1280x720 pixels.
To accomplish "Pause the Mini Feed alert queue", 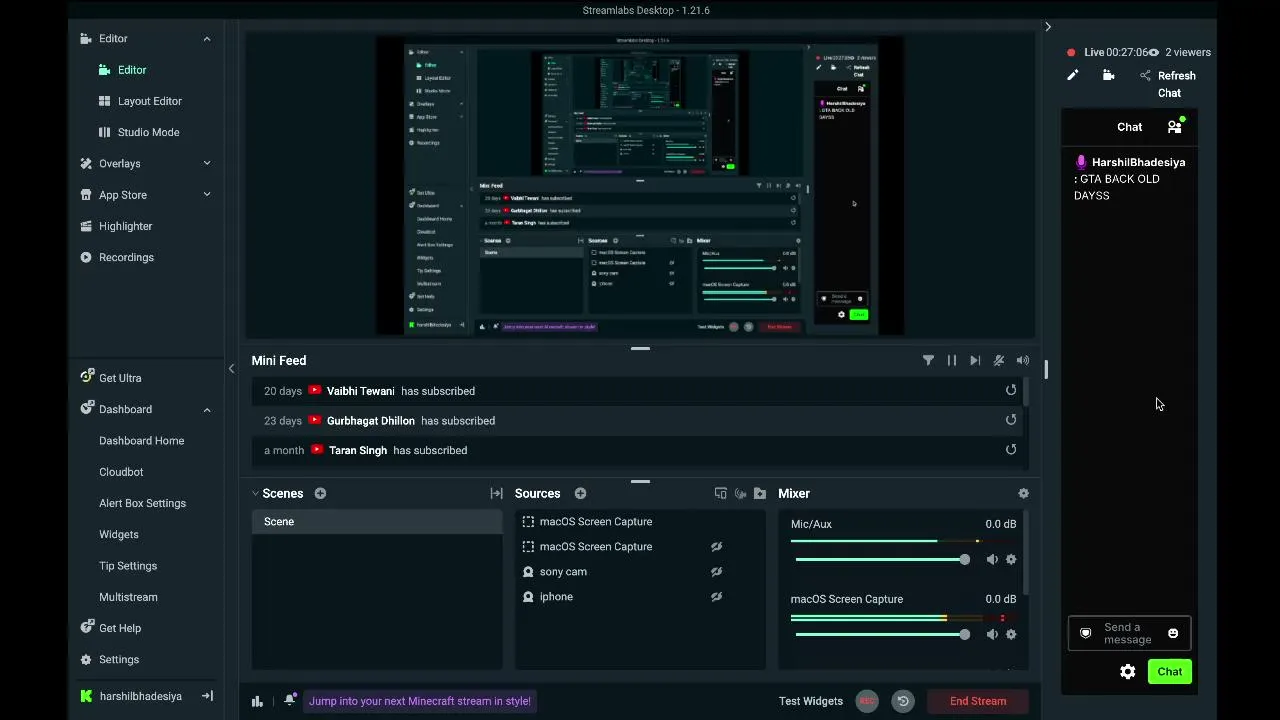I will [952, 360].
